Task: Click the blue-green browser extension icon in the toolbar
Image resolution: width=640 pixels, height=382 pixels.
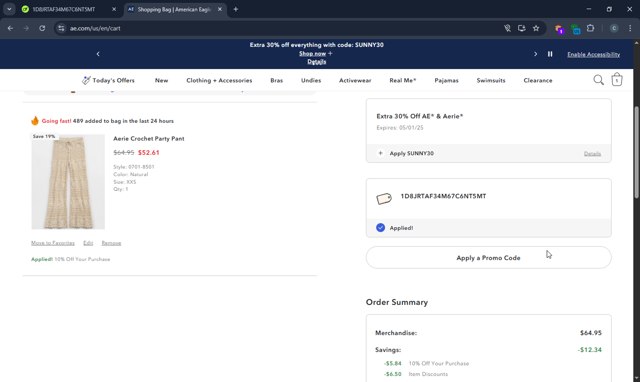Action: click(576, 29)
